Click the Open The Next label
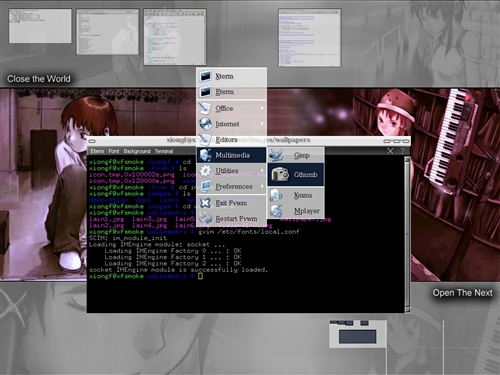500x375 pixels. [x=463, y=293]
